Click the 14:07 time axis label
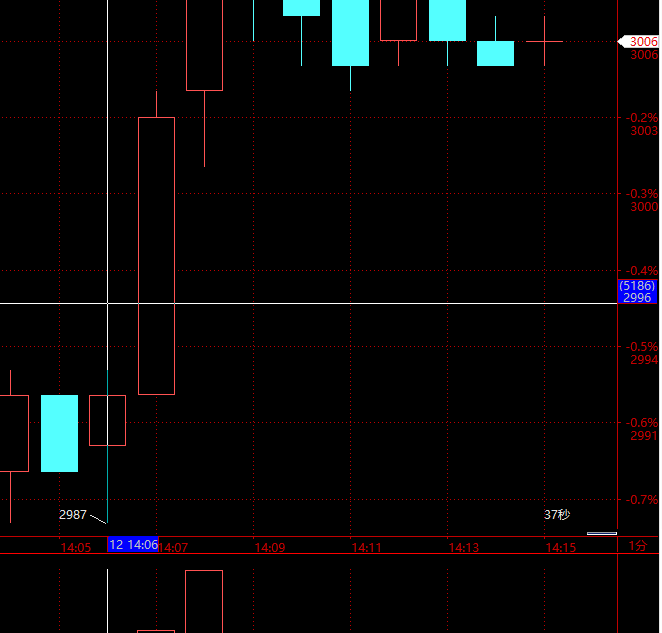The height and width of the screenshot is (633, 662). (173, 548)
